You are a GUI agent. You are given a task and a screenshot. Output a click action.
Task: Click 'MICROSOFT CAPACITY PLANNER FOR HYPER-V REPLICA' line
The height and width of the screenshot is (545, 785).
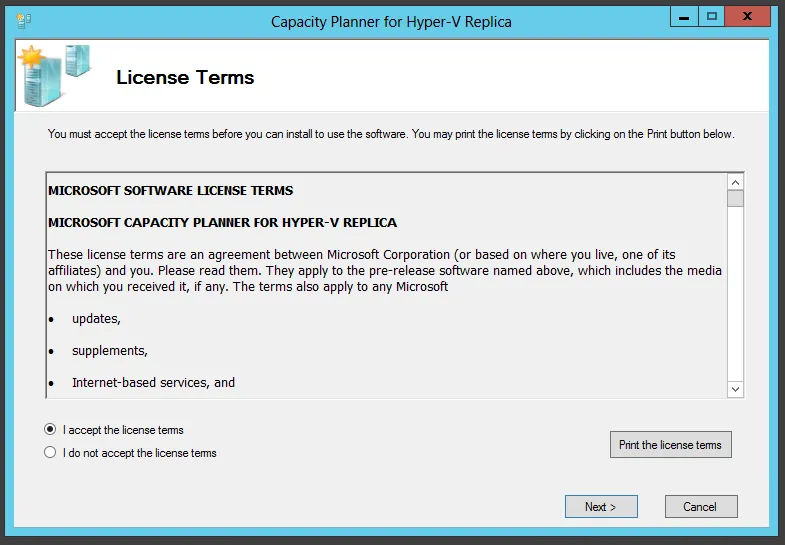[x=222, y=223]
